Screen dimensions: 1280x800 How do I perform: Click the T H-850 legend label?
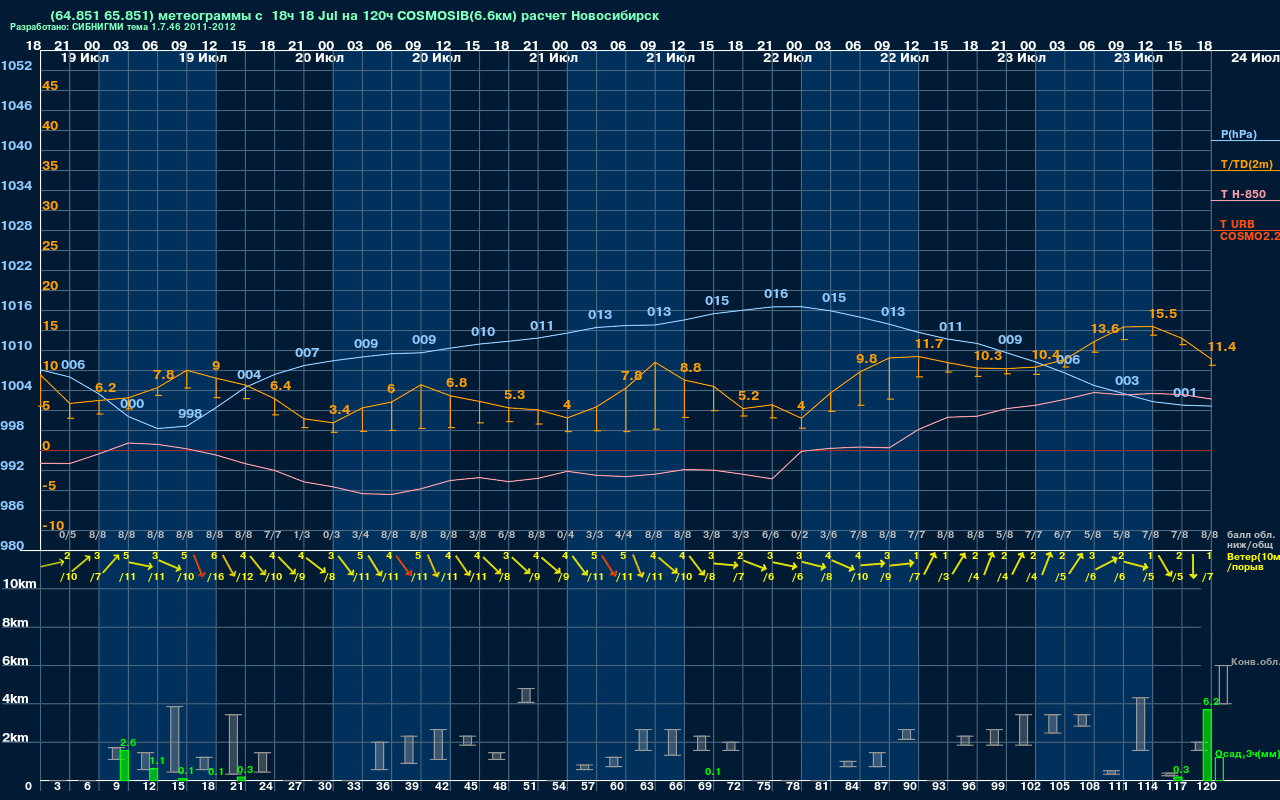[x=1243, y=194]
